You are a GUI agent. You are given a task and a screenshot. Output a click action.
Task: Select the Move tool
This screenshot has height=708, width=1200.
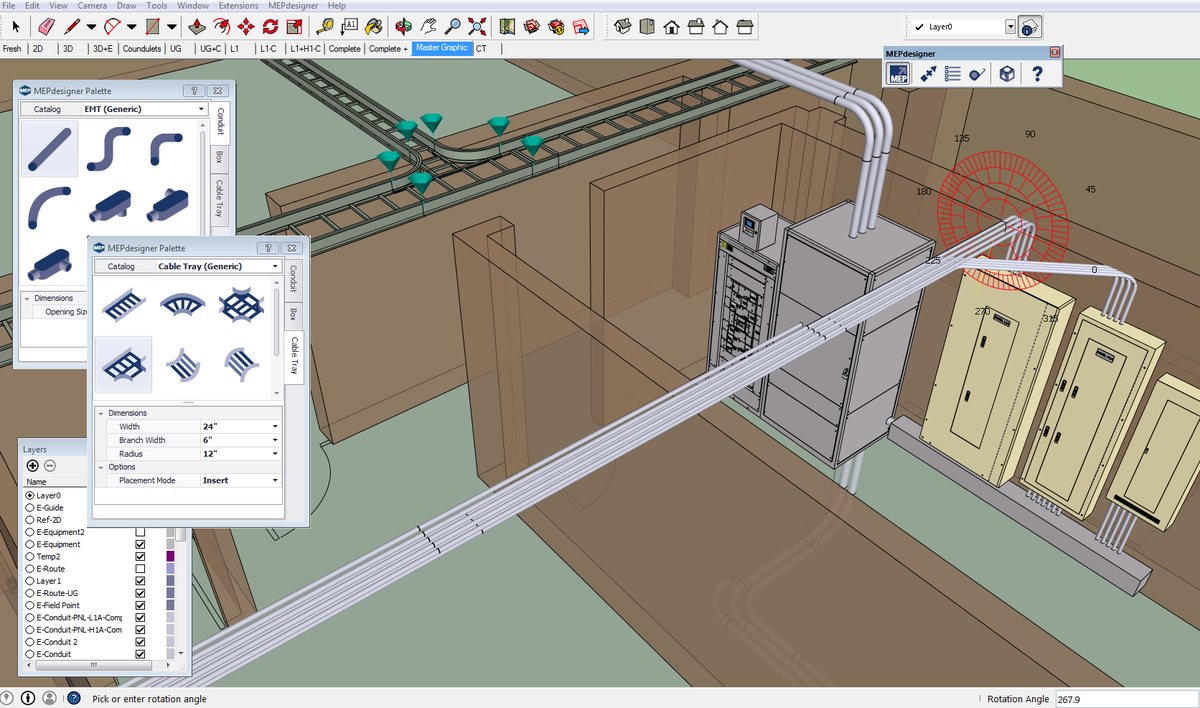coord(245,26)
